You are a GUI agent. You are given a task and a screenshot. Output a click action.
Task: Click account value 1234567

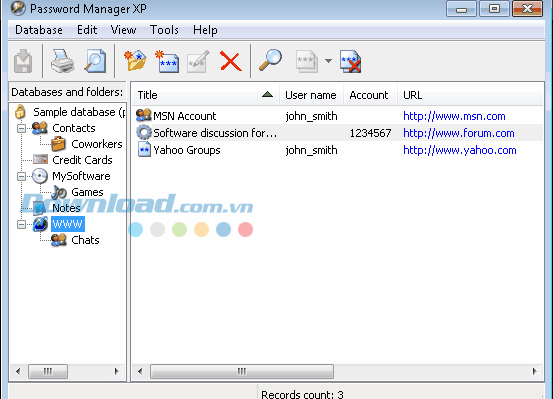pos(370,133)
